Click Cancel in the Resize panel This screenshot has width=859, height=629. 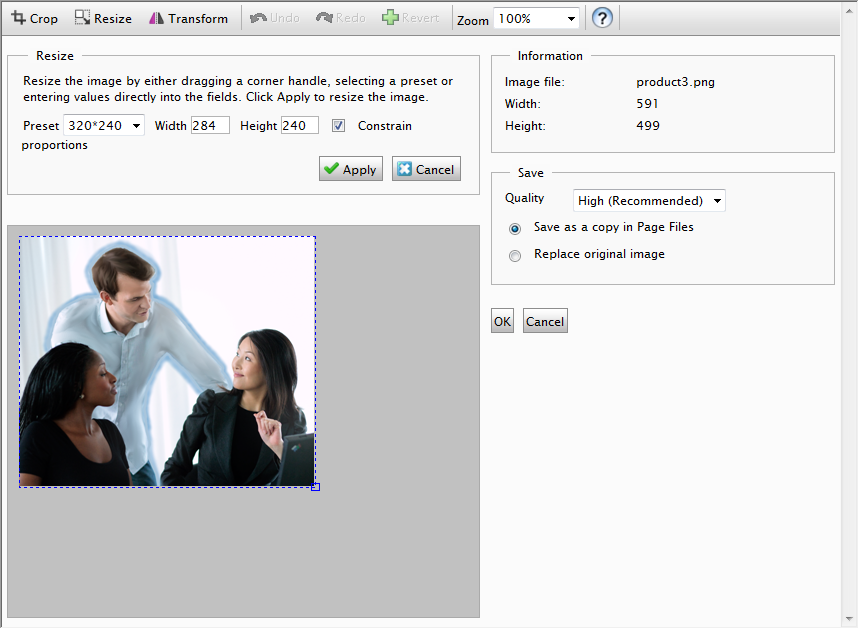[x=426, y=169]
